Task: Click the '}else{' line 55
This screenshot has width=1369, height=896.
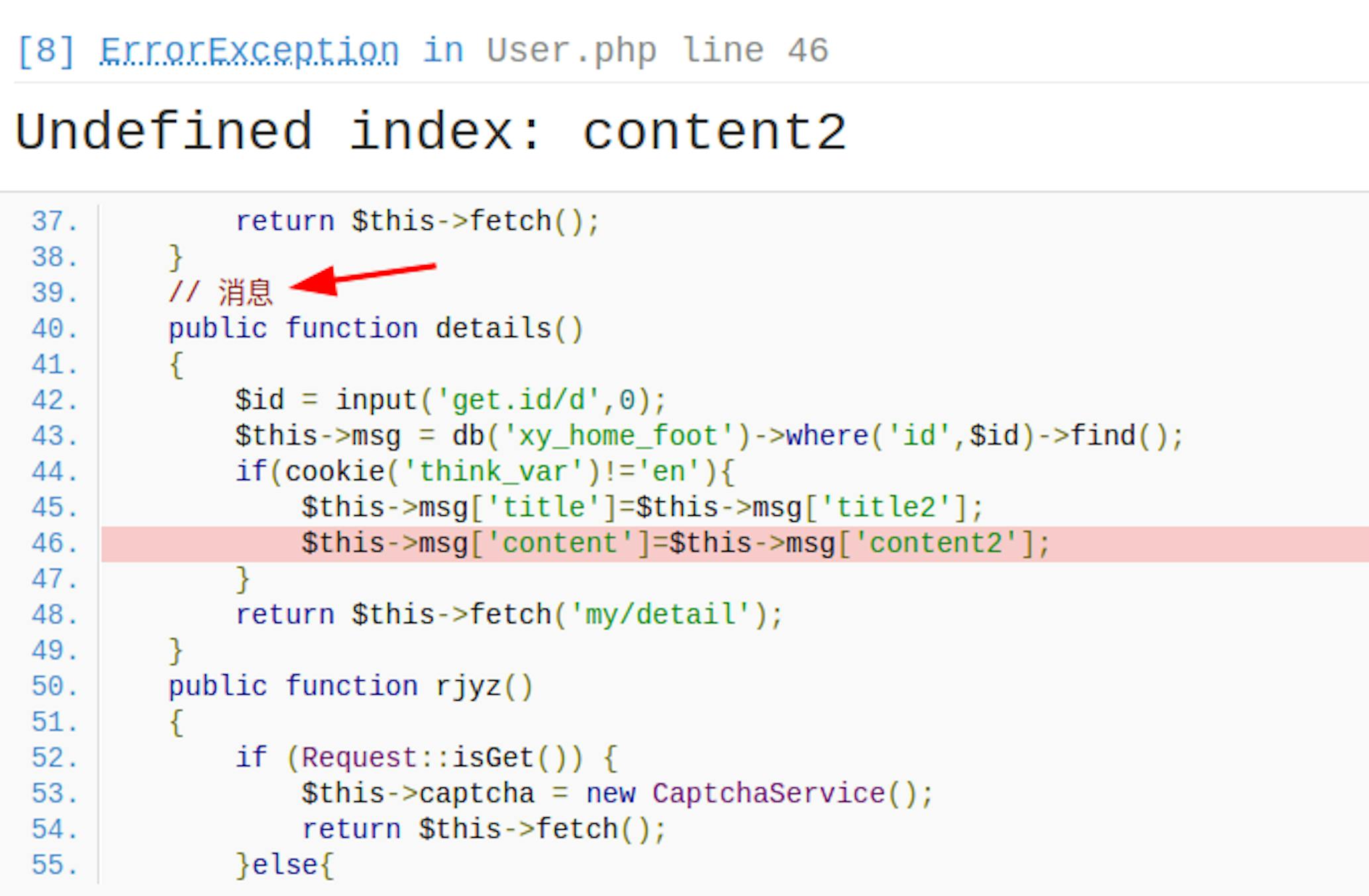Action: tap(285, 866)
